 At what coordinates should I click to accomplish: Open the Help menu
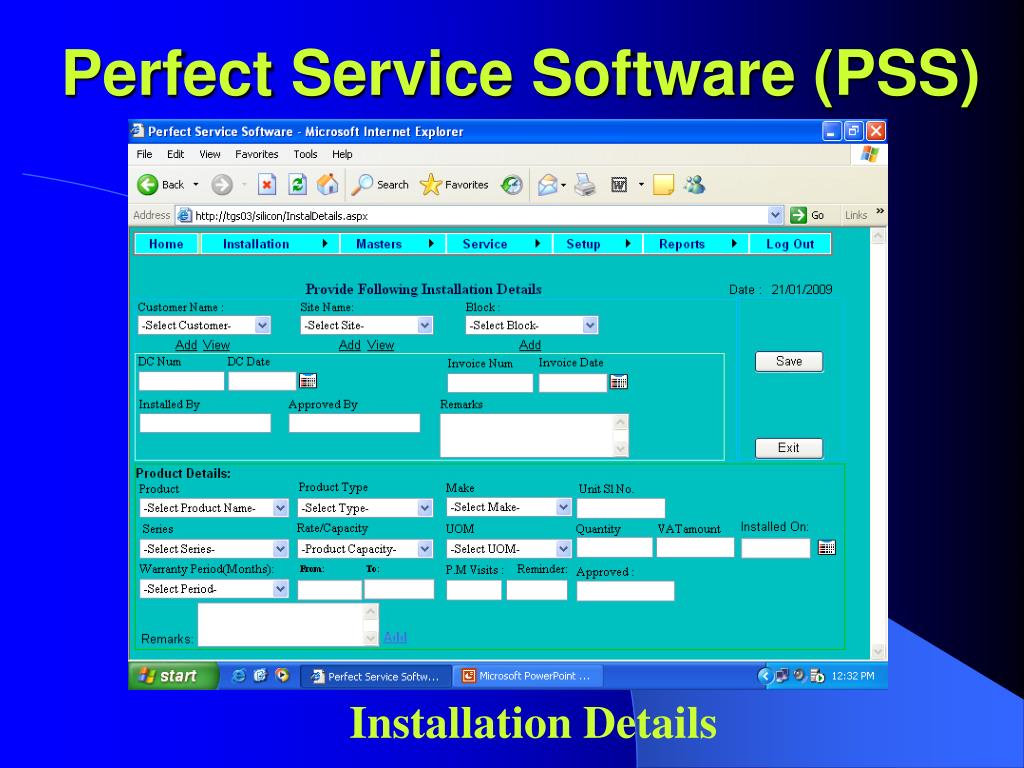coord(342,154)
